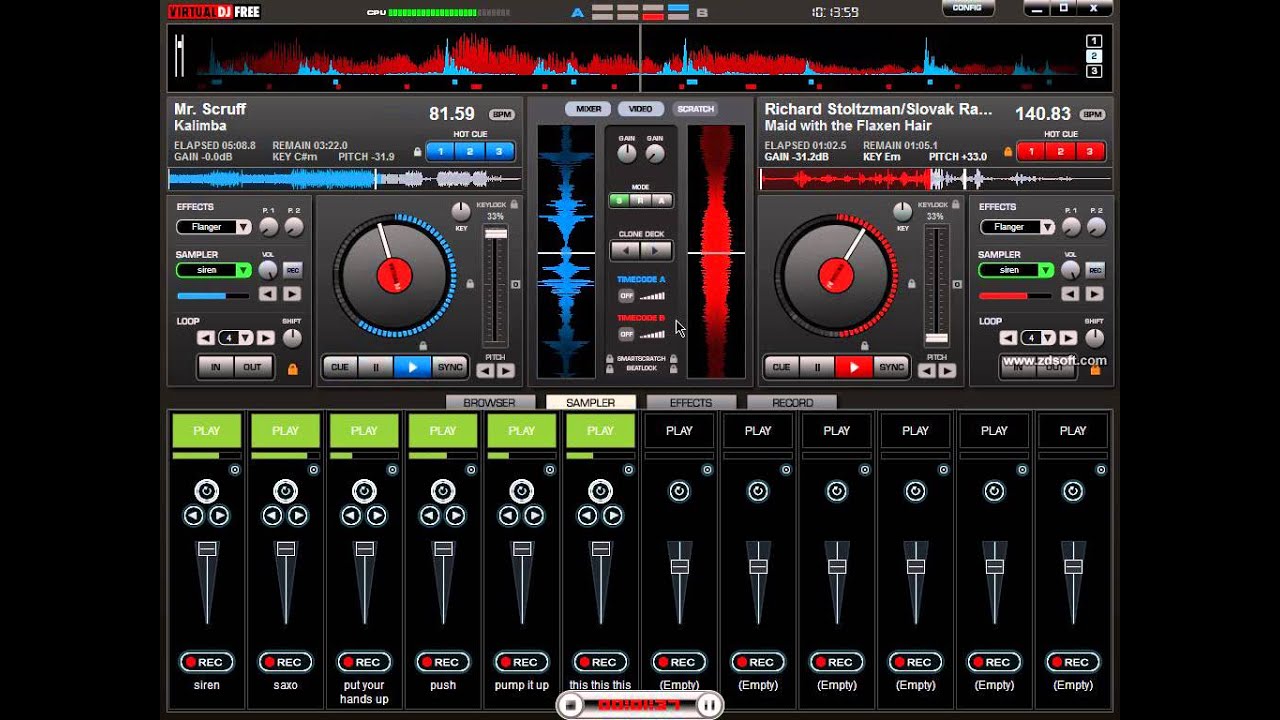Trigger hot cue 3 on right deck
Screen dimensions: 1280x720
point(1090,152)
